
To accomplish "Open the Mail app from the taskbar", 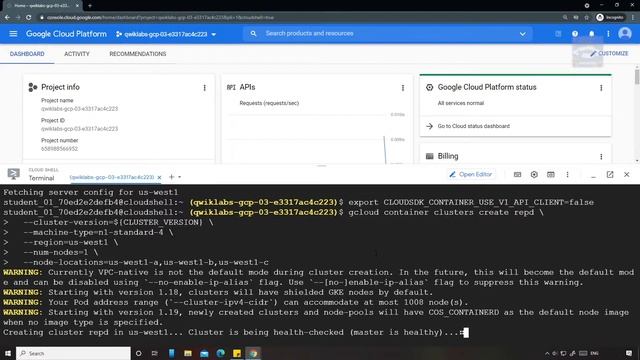I will [x=204, y=353].
